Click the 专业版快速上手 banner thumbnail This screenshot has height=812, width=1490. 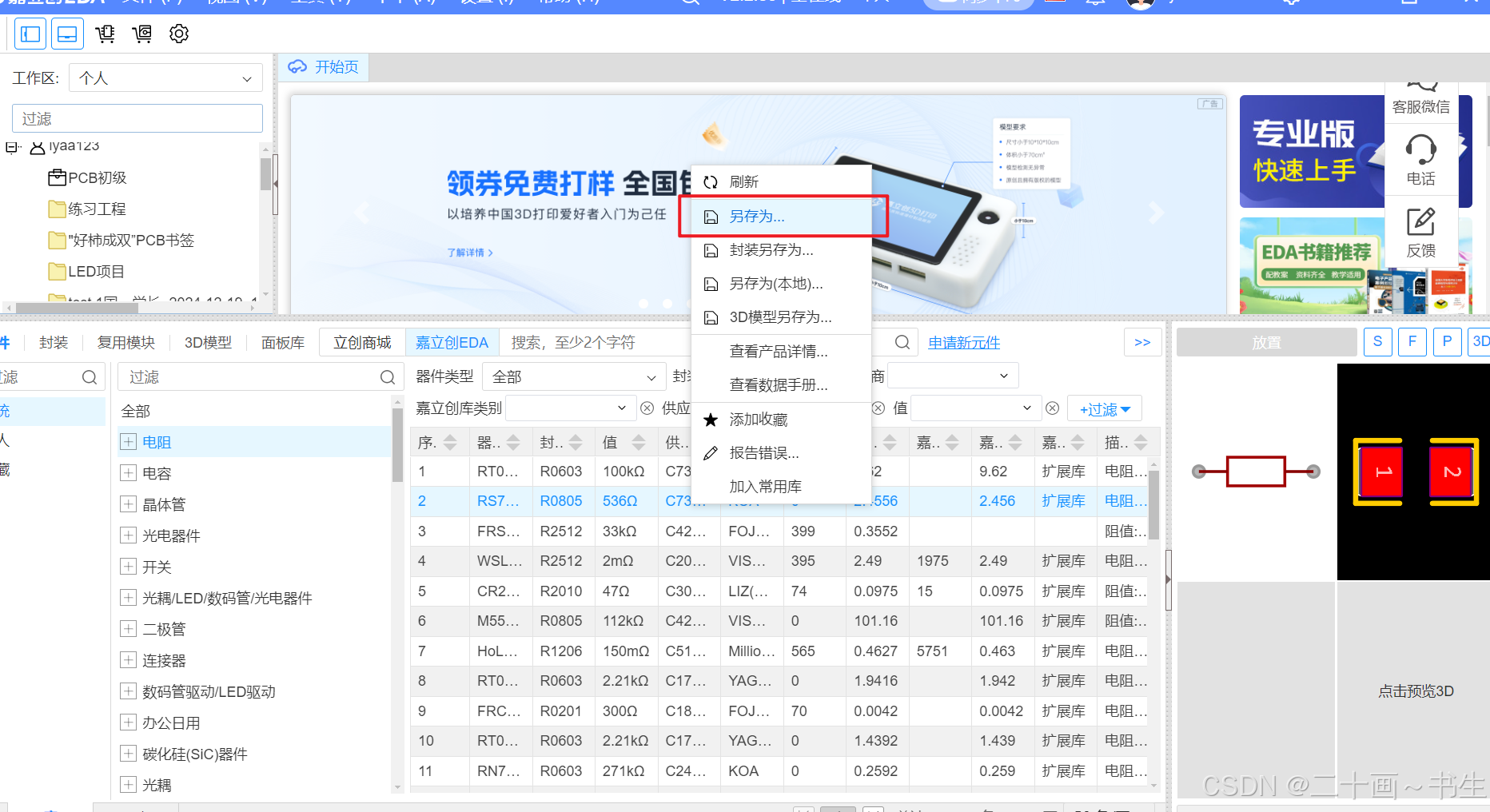tap(1312, 151)
